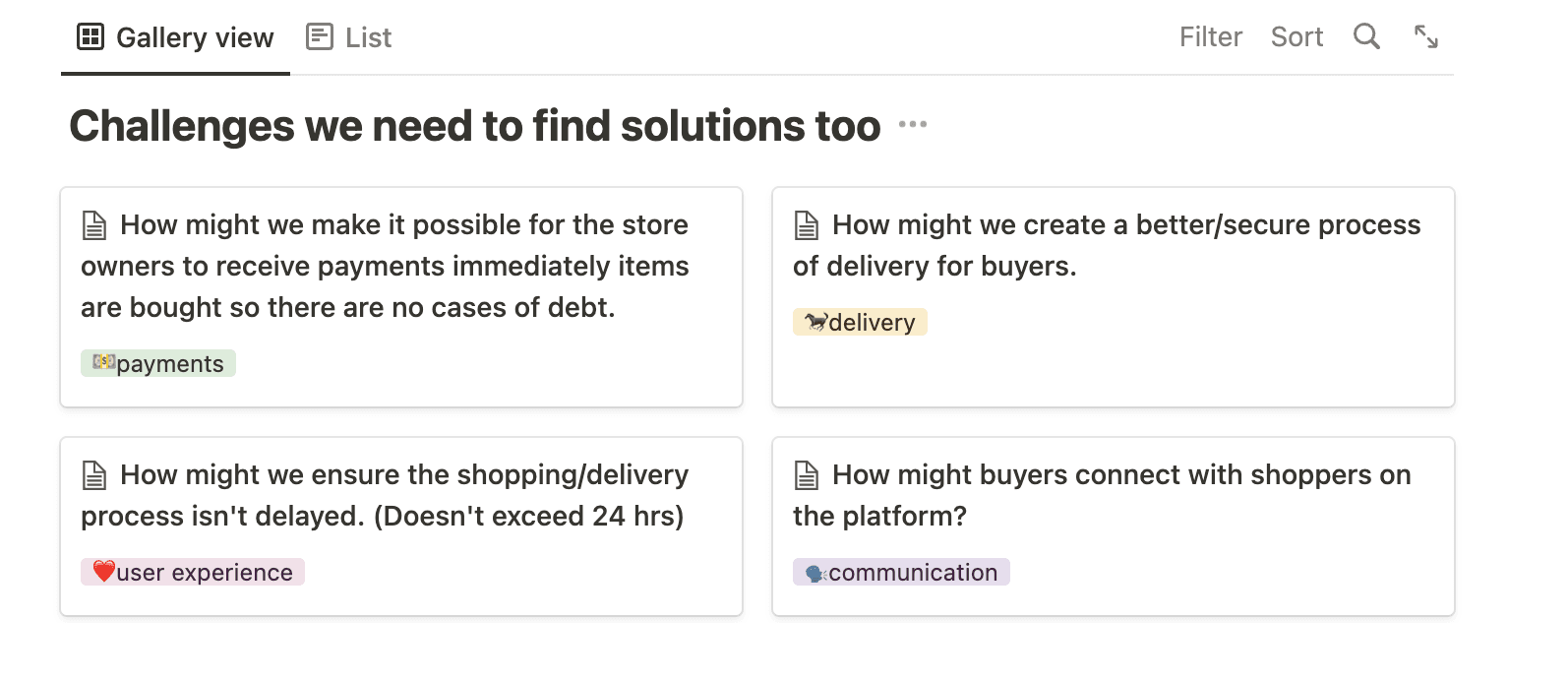Screen dimensions: 1568x681
Task: Click the expand to full page icon
Action: point(1425,37)
